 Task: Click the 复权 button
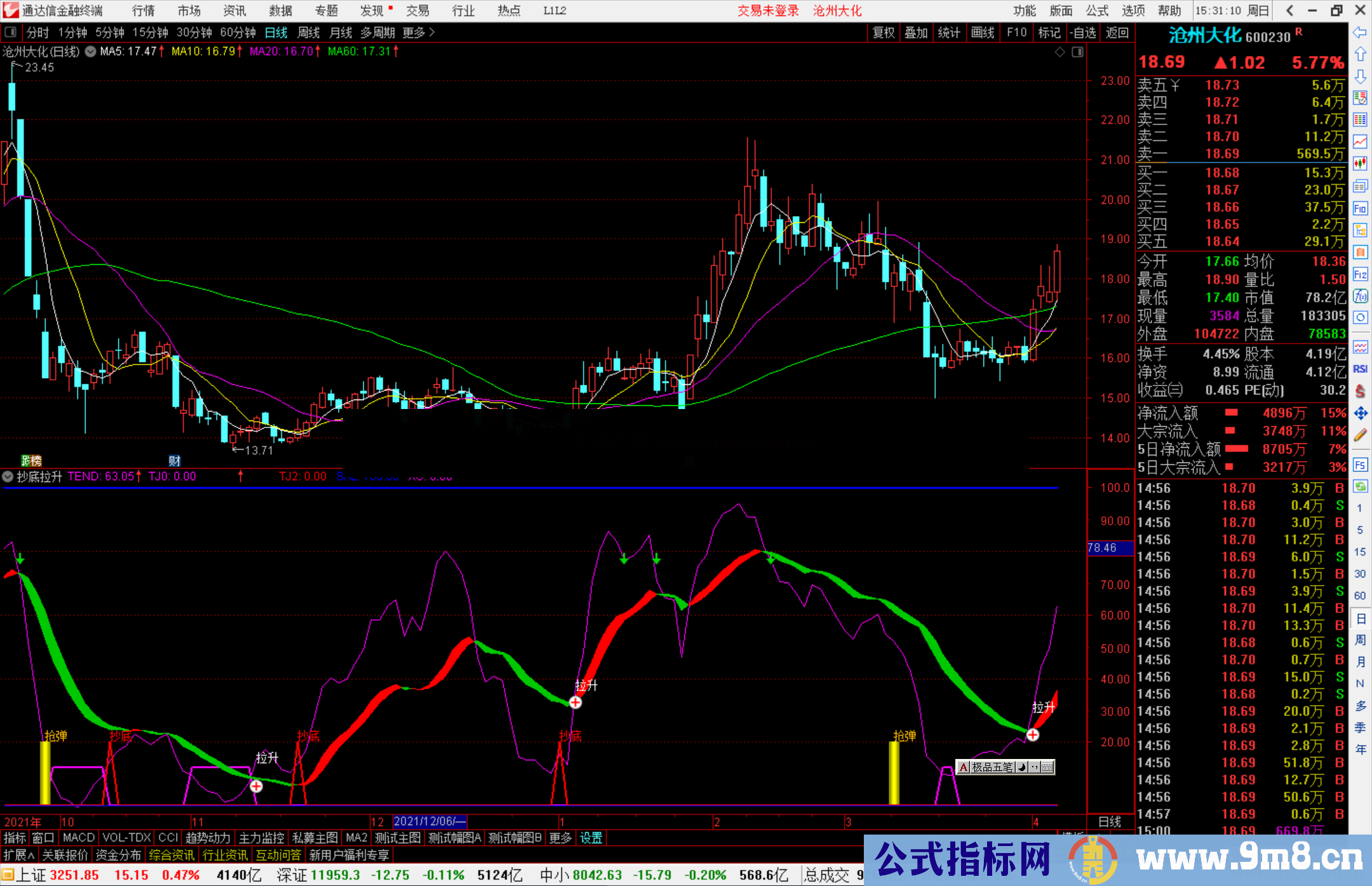click(884, 32)
